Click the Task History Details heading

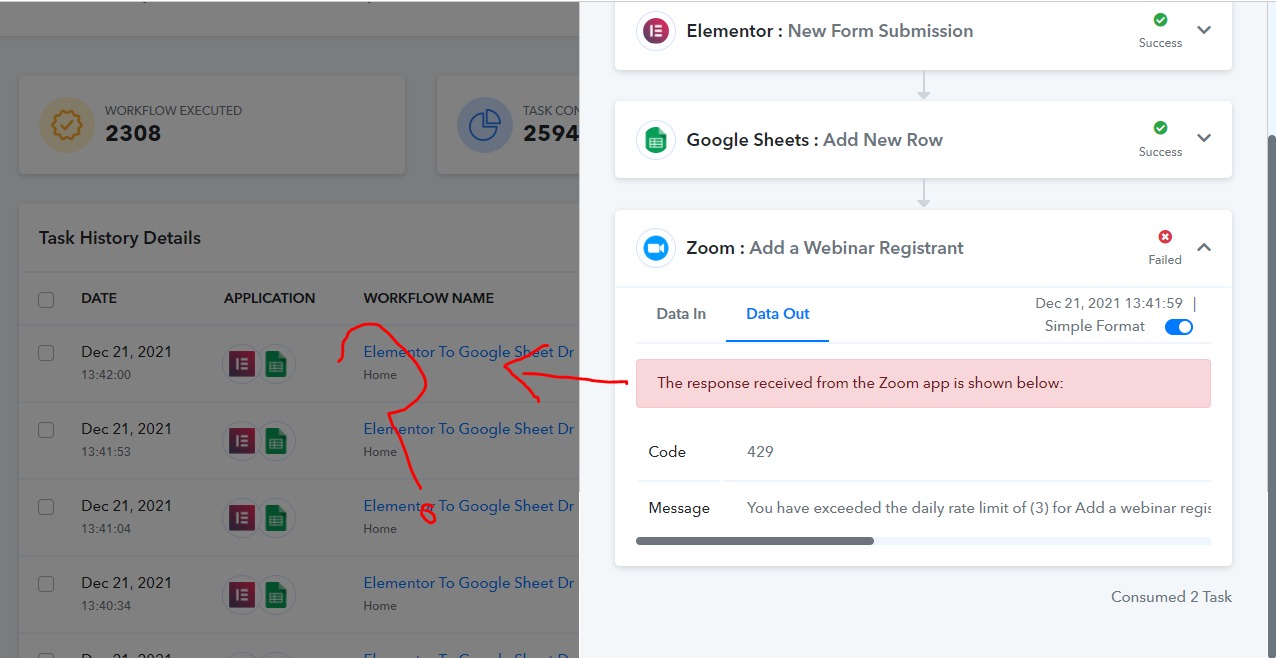(120, 238)
